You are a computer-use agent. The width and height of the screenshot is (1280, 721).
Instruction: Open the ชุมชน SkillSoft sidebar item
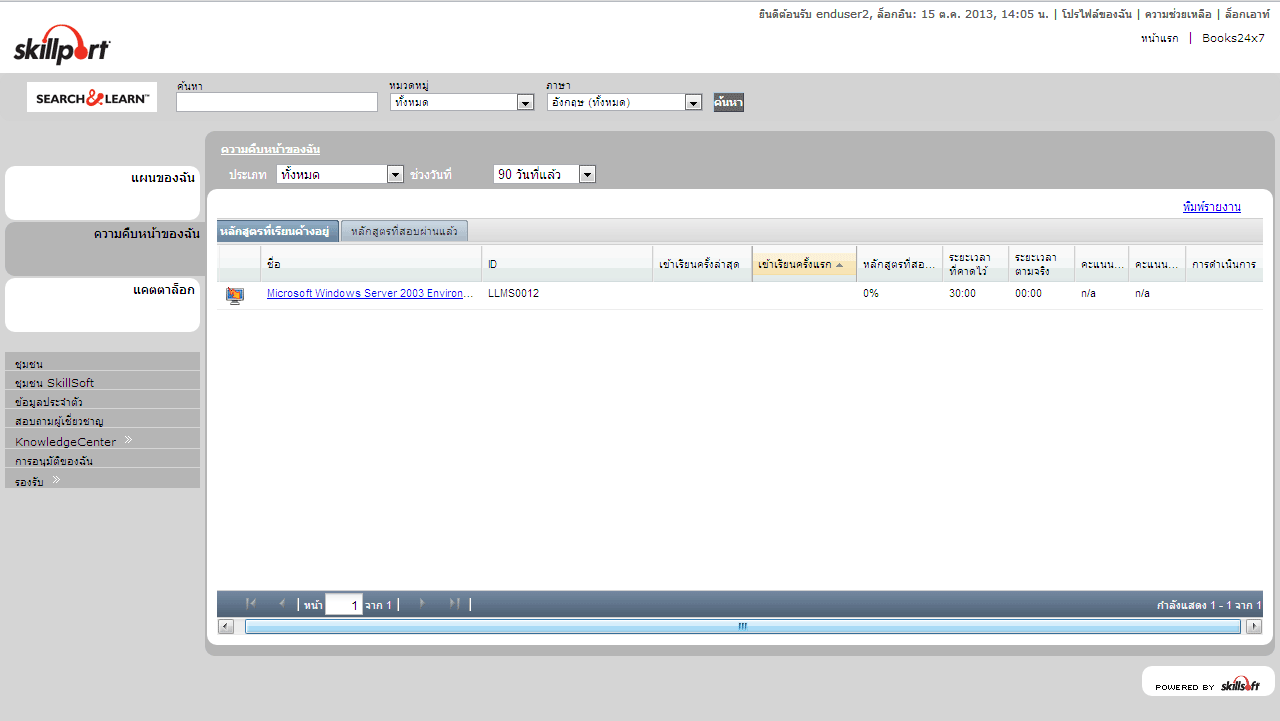click(102, 382)
